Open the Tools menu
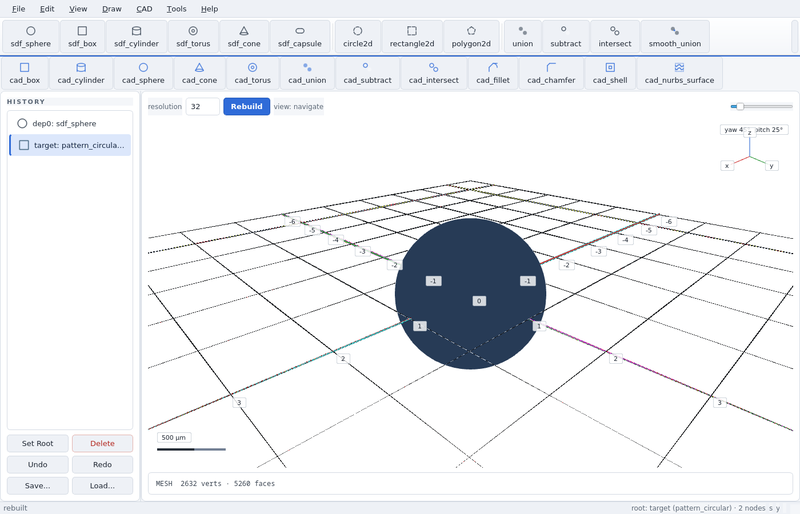The width and height of the screenshot is (800, 514). 176,9
